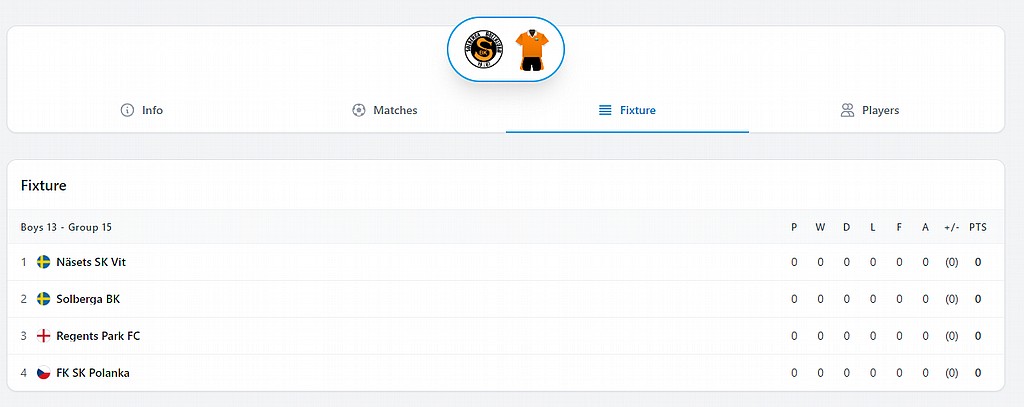Screen dimensions: 1024x407
Task: Click the Fixture section title
Action: point(43,186)
